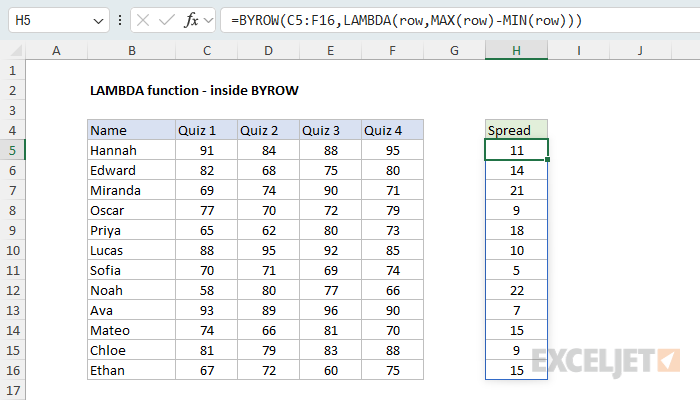This screenshot has width=700, height=400.
Task: Select column F header
Action: 392,50
